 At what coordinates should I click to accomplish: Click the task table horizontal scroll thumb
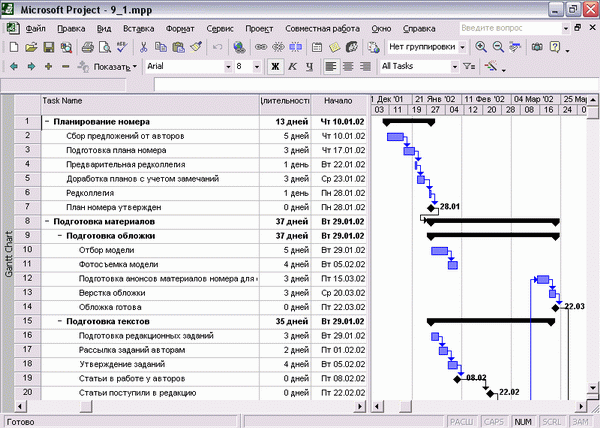pyautogui.click(x=86, y=406)
